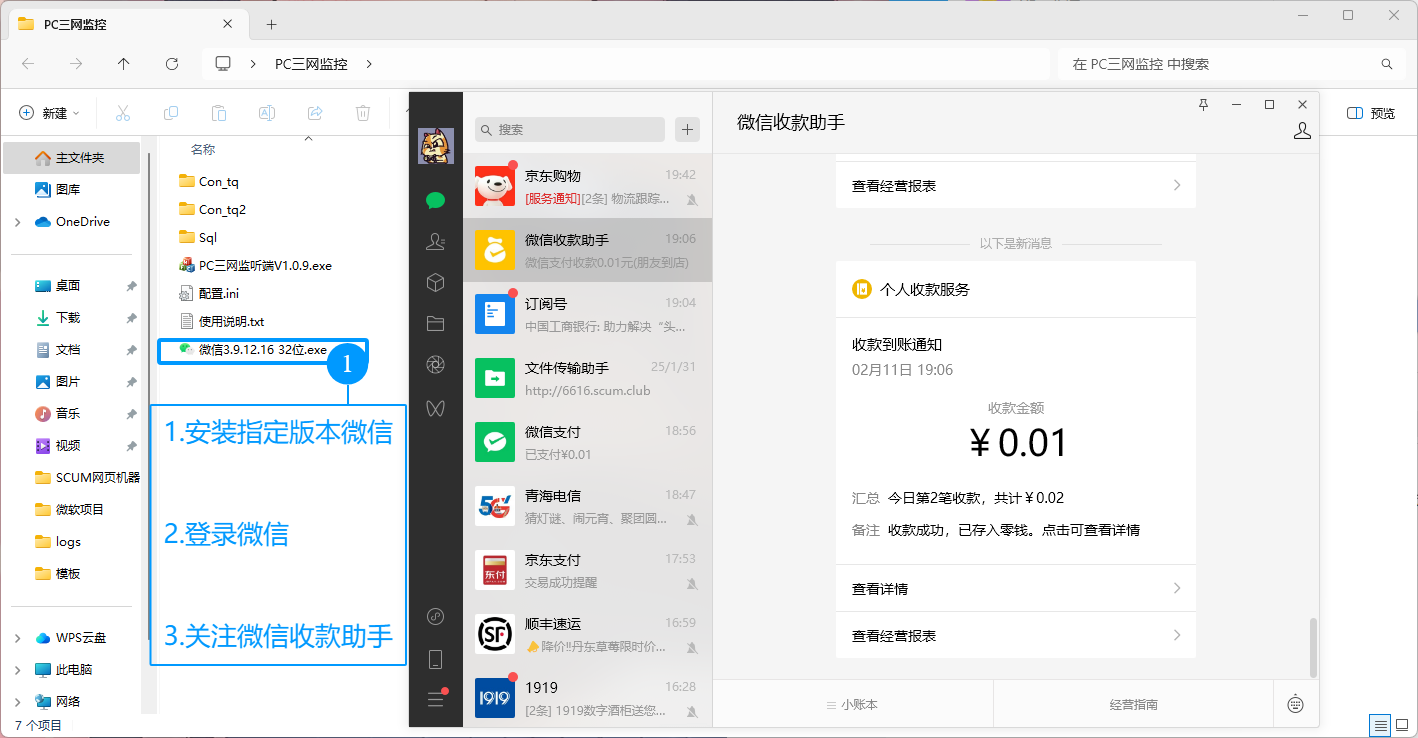Select 经营指南 at the chat bottom bar
Image resolution: width=1418 pixels, height=738 pixels.
[1132, 703]
